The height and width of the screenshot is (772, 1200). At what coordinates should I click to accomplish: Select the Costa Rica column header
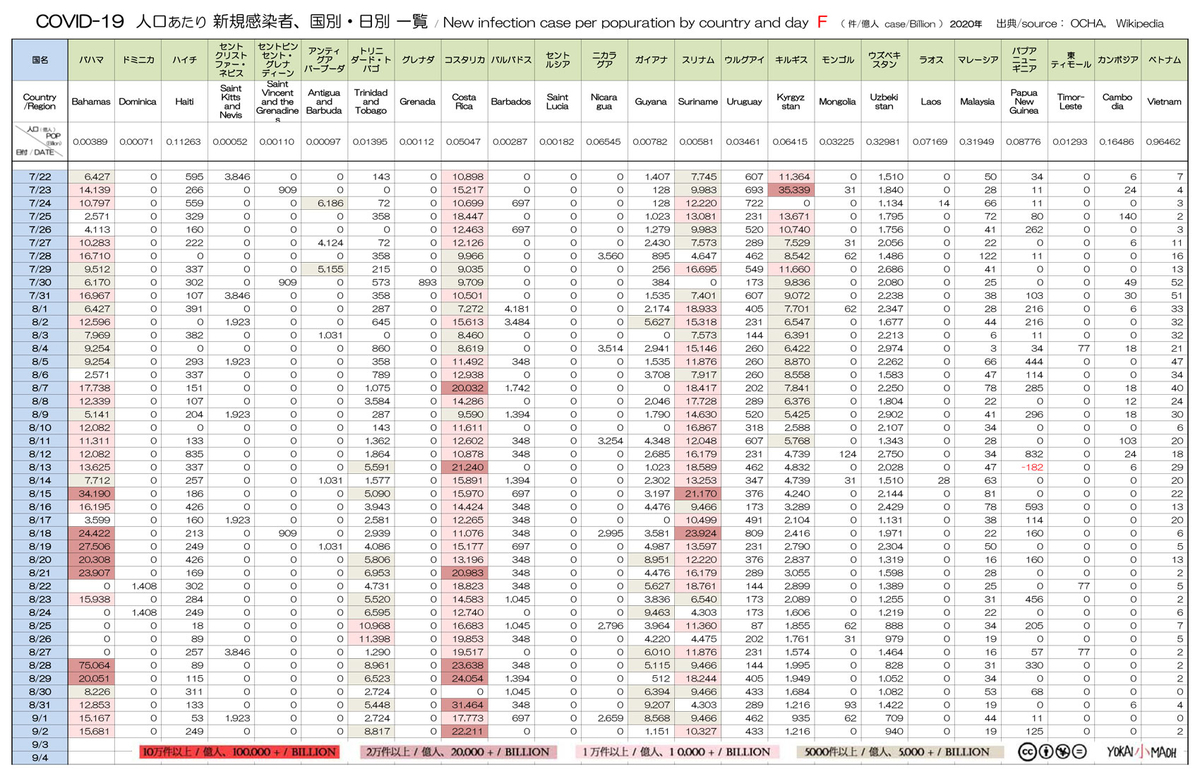[x=464, y=102]
